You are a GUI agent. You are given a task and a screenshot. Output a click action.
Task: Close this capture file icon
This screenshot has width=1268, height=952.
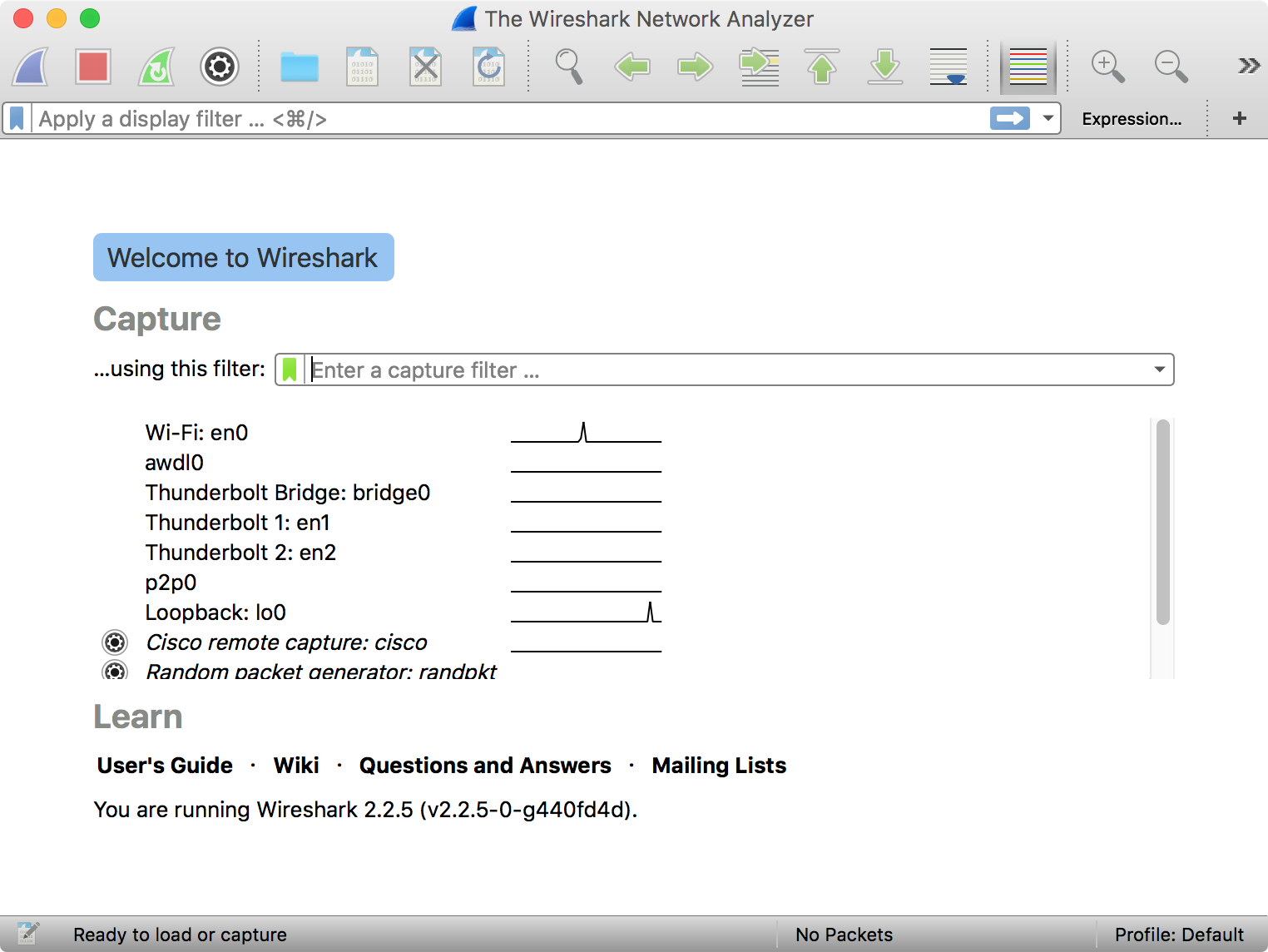(425, 67)
